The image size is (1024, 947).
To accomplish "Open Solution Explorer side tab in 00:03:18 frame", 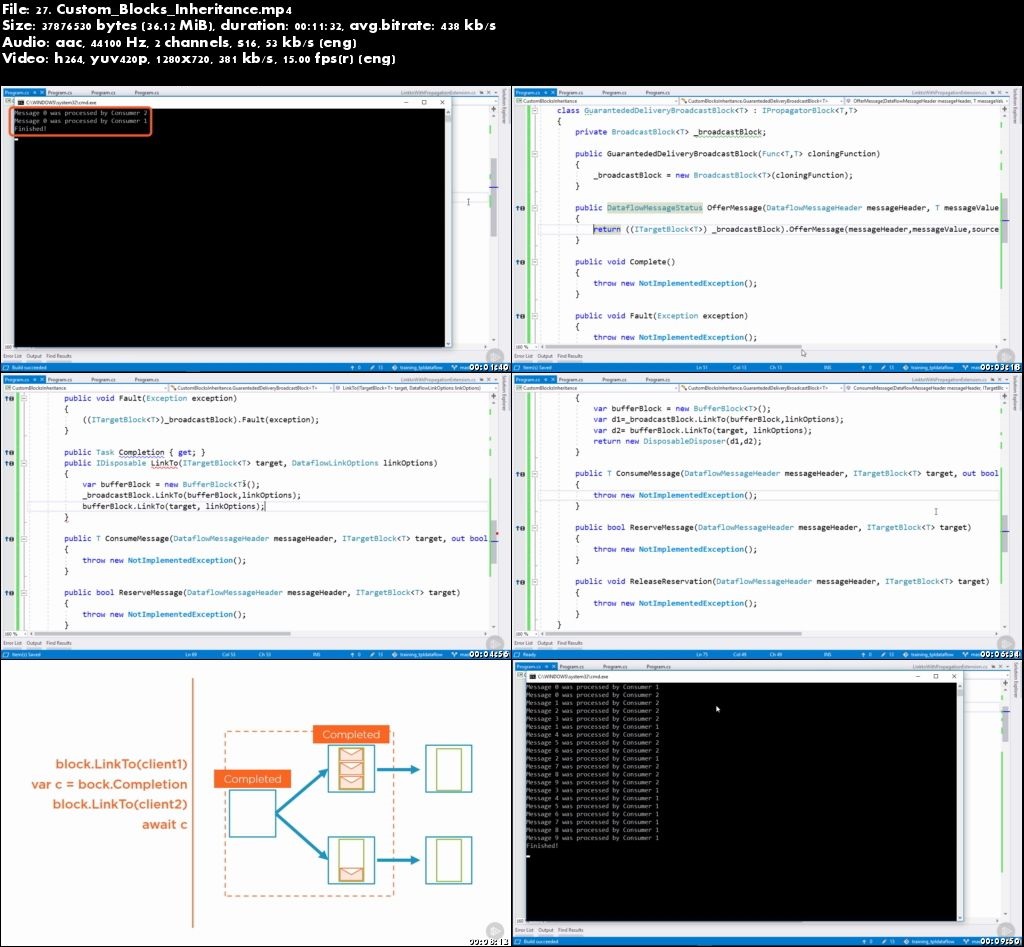I will coord(1015,106).
